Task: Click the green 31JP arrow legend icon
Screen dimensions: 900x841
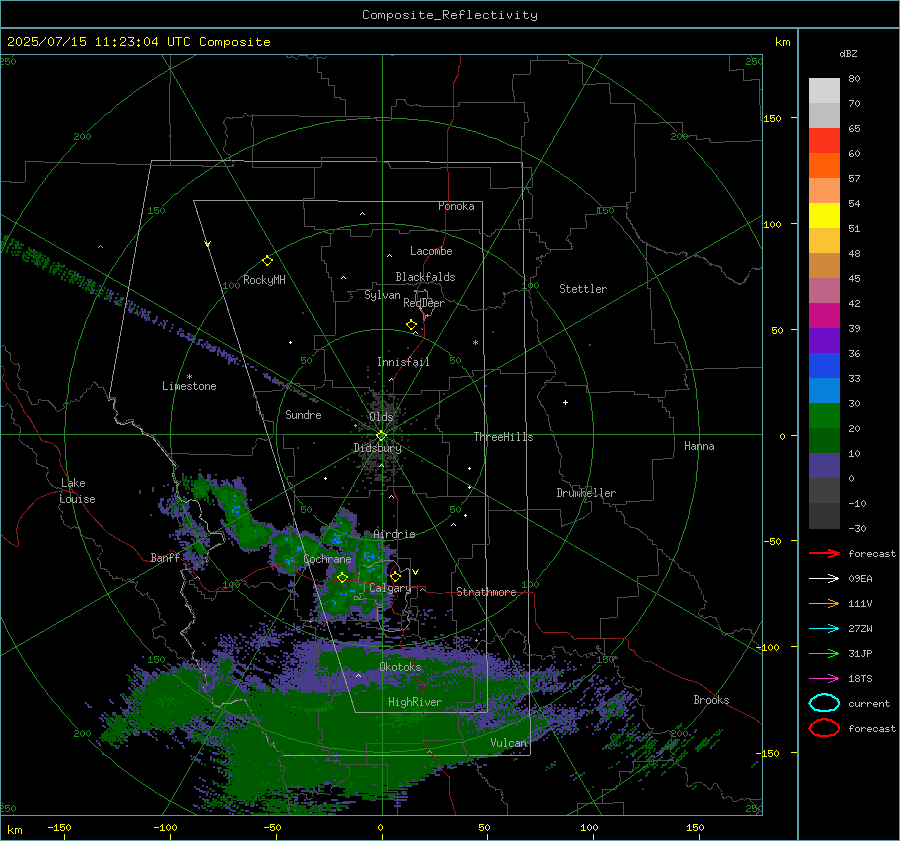Action: [824, 653]
